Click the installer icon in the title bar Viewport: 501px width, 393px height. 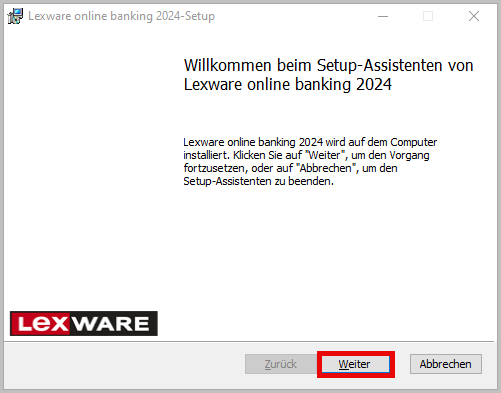(15, 16)
